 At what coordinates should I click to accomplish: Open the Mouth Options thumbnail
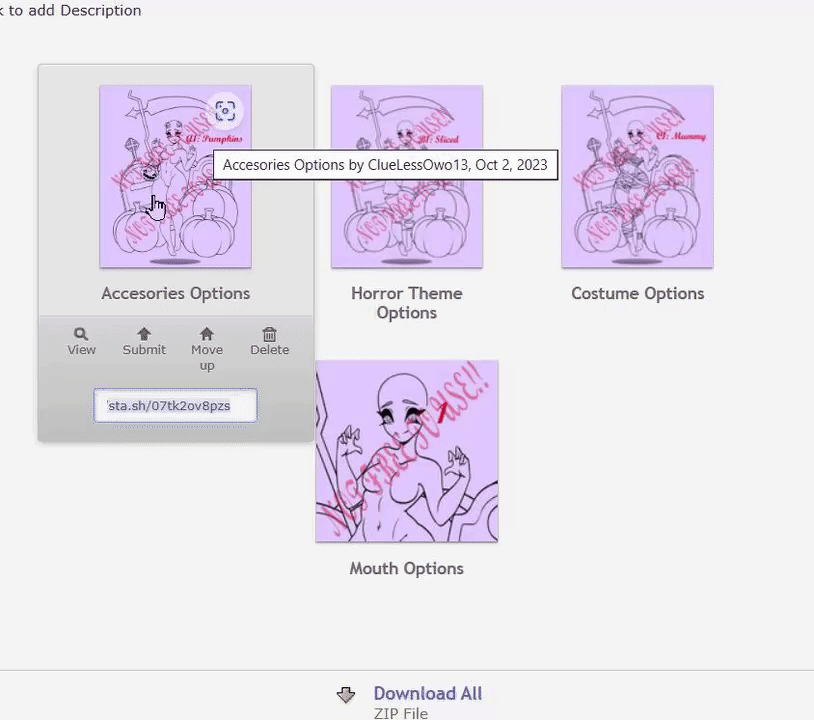pyautogui.click(x=407, y=451)
